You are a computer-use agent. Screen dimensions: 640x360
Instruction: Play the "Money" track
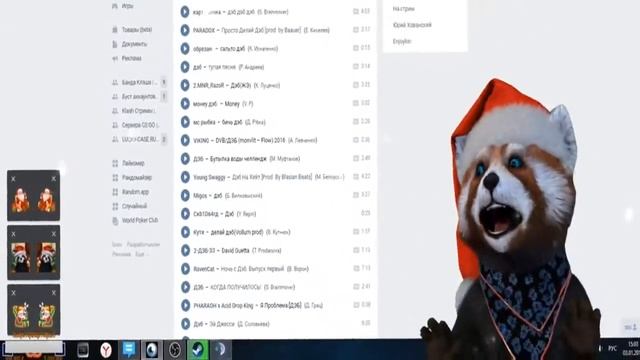pos(185,104)
